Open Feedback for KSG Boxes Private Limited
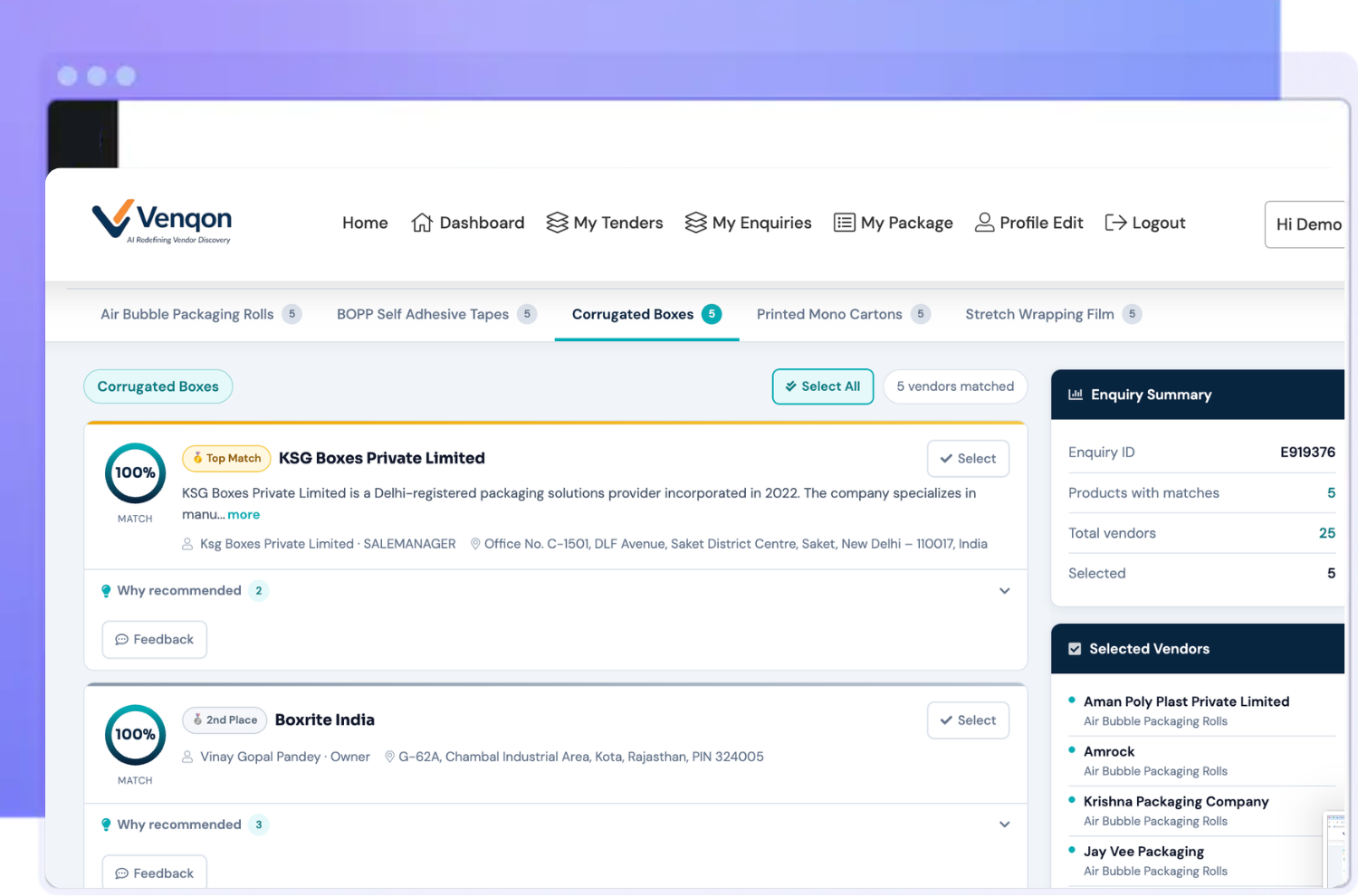The height and width of the screenshot is (896, 1358). [155, 640]
